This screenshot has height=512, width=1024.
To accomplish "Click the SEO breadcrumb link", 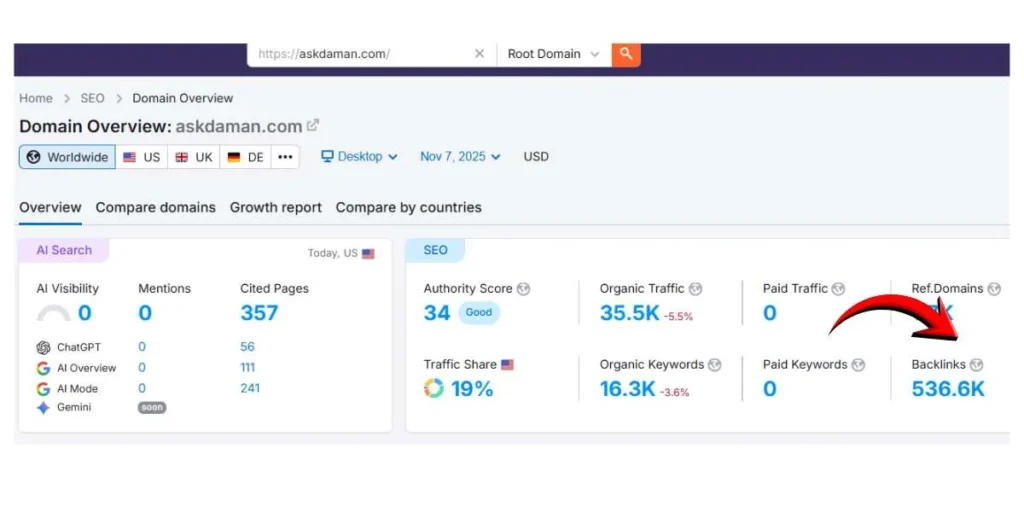I will [92, 98].
